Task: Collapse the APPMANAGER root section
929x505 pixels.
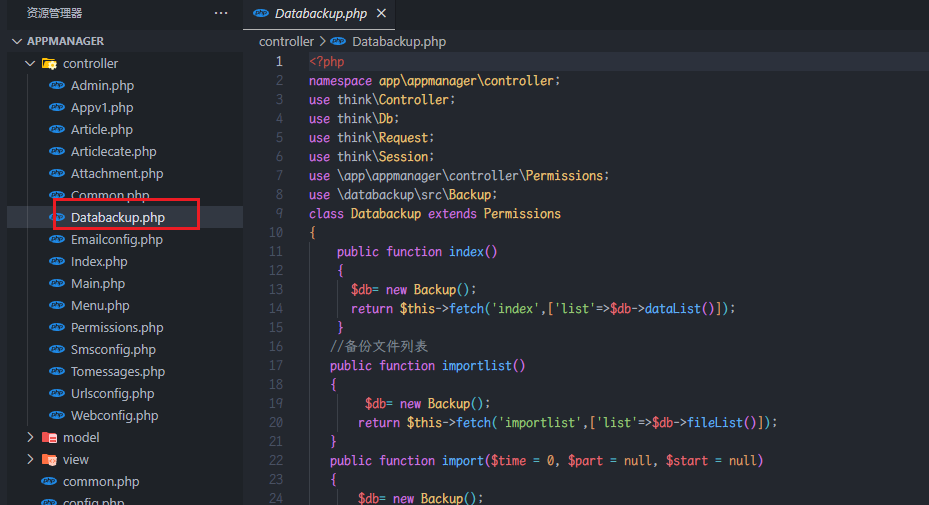Action: pyautogui.click(x=17, y=41)
